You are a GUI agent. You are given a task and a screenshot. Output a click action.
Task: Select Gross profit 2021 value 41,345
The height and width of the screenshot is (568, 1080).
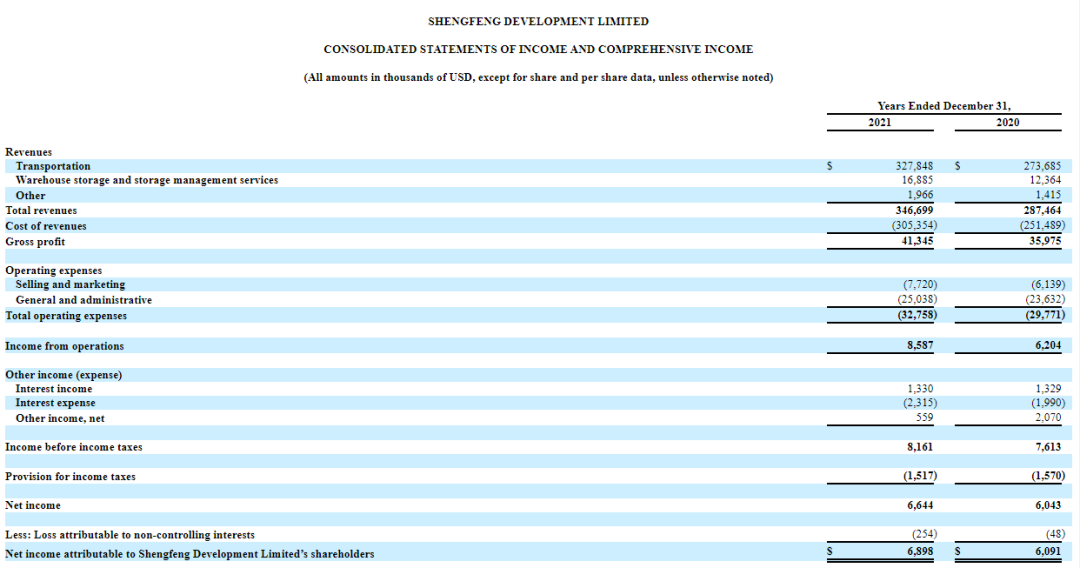click(917, 241)
